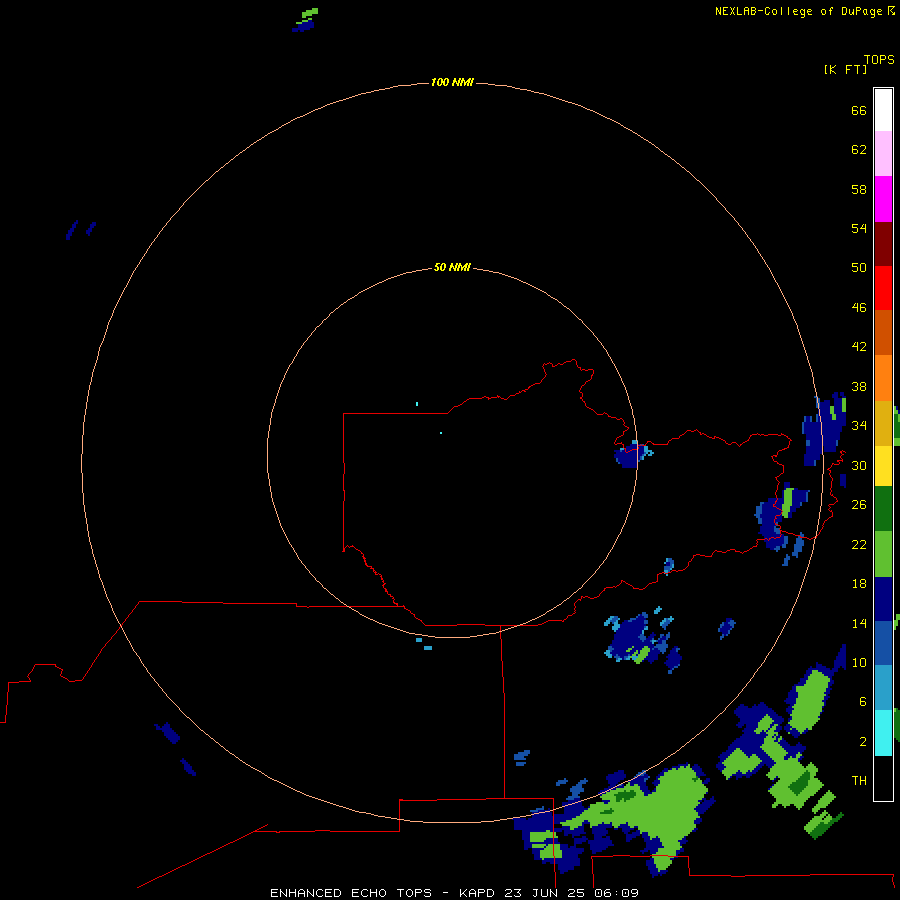900x900 pixels.
Task: Click the white swatch on the tops scale
Action: pos(883,110)
